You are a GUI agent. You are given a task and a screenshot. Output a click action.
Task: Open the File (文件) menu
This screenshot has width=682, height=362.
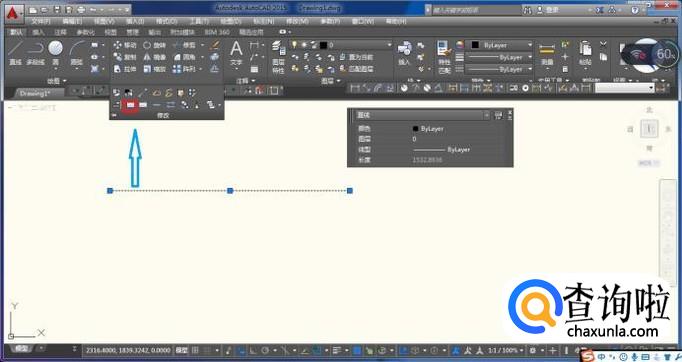point(40,21)
